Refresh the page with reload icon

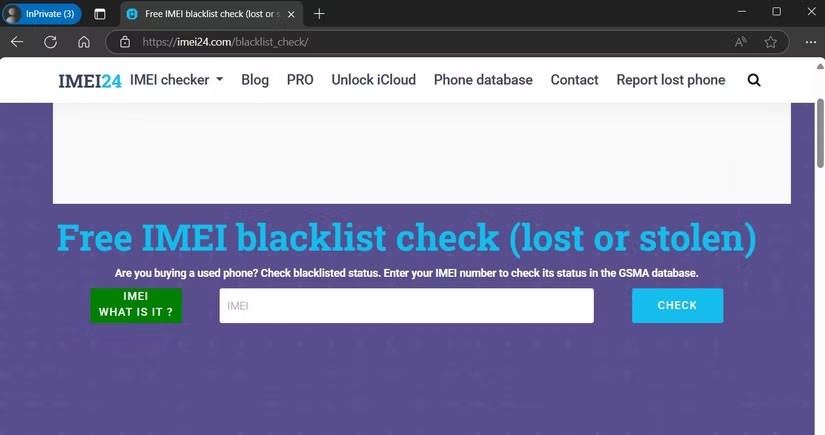(50, 42)
